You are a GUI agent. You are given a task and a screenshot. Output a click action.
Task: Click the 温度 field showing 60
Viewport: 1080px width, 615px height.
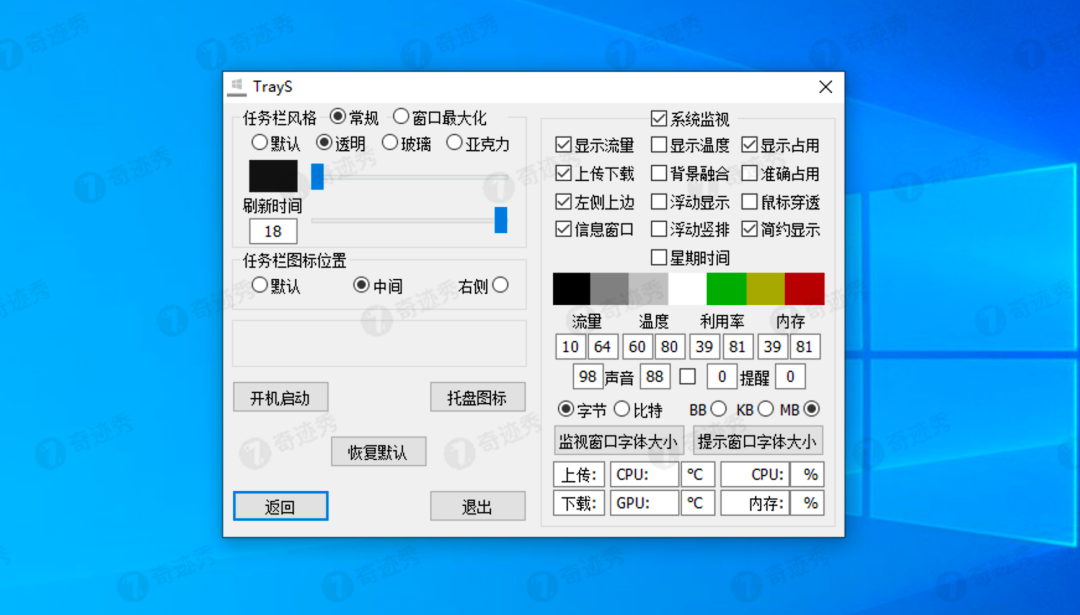click(637, 346)
